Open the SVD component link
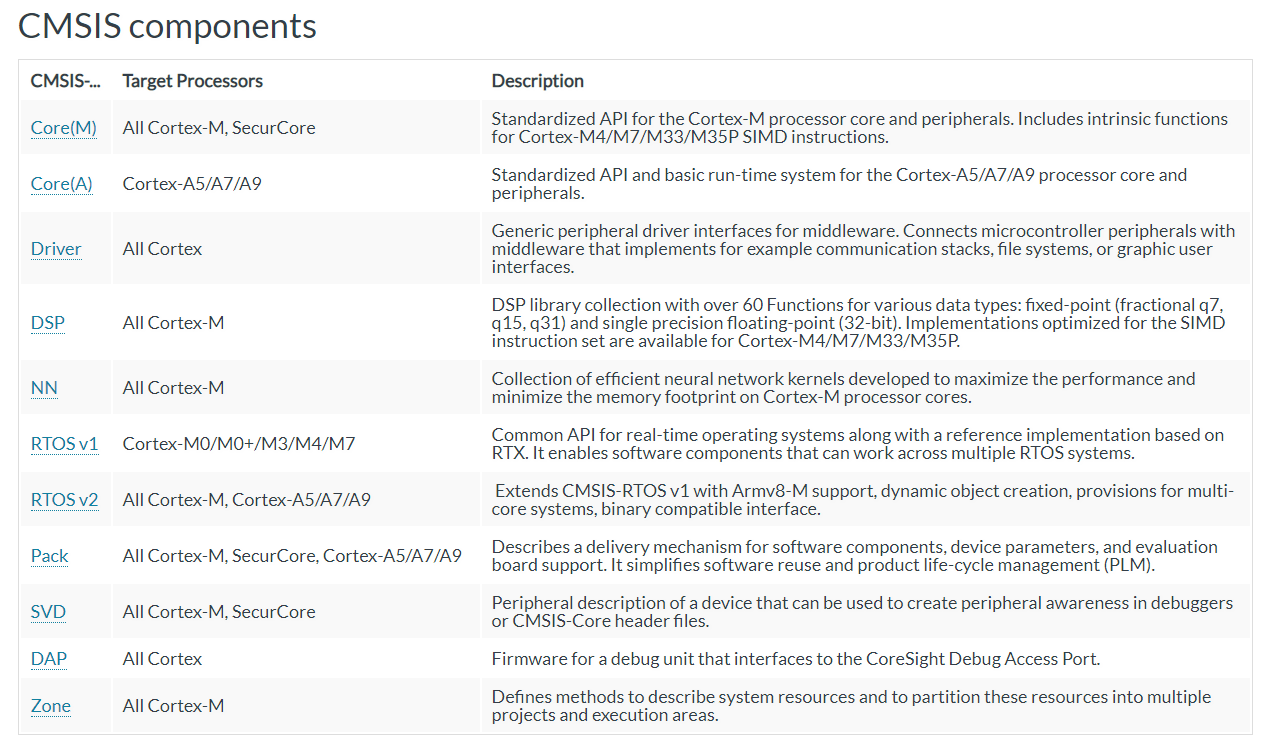The width and height of the screenshot is (1270, 749). coord(47,611)
